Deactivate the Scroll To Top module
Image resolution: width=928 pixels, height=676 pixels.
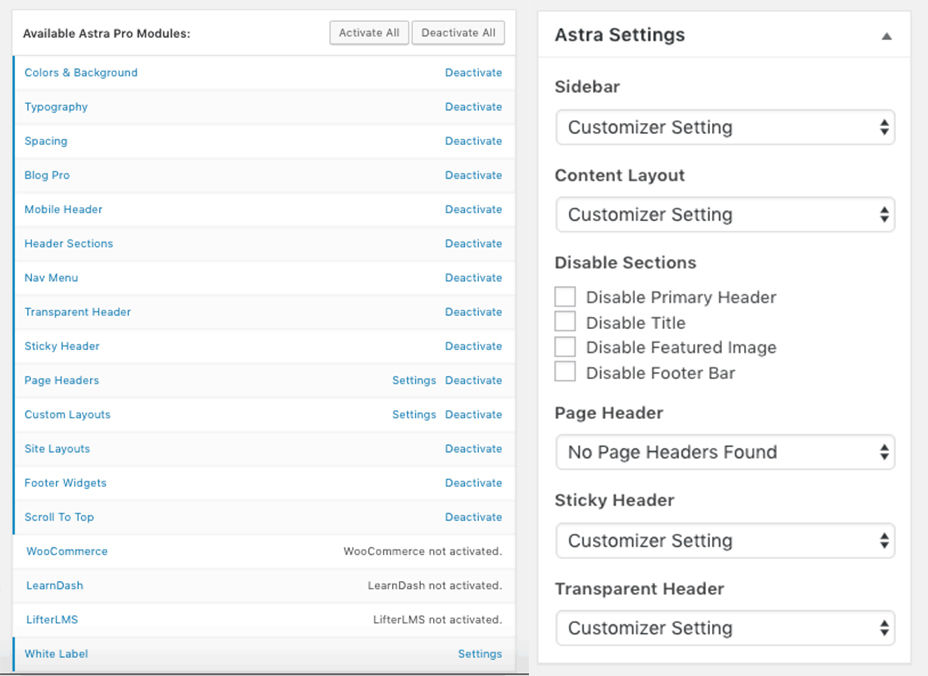pos(474,517)
